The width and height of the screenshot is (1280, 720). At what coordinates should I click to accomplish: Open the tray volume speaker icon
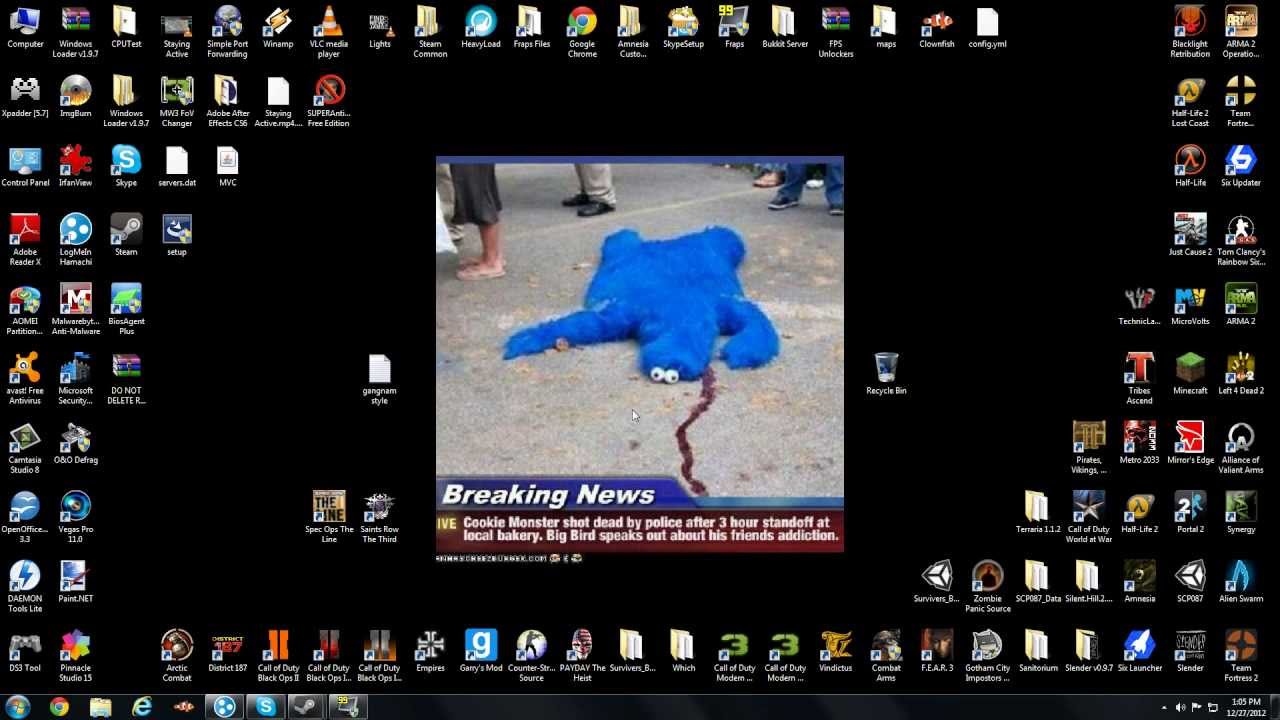coord(1181,707)
